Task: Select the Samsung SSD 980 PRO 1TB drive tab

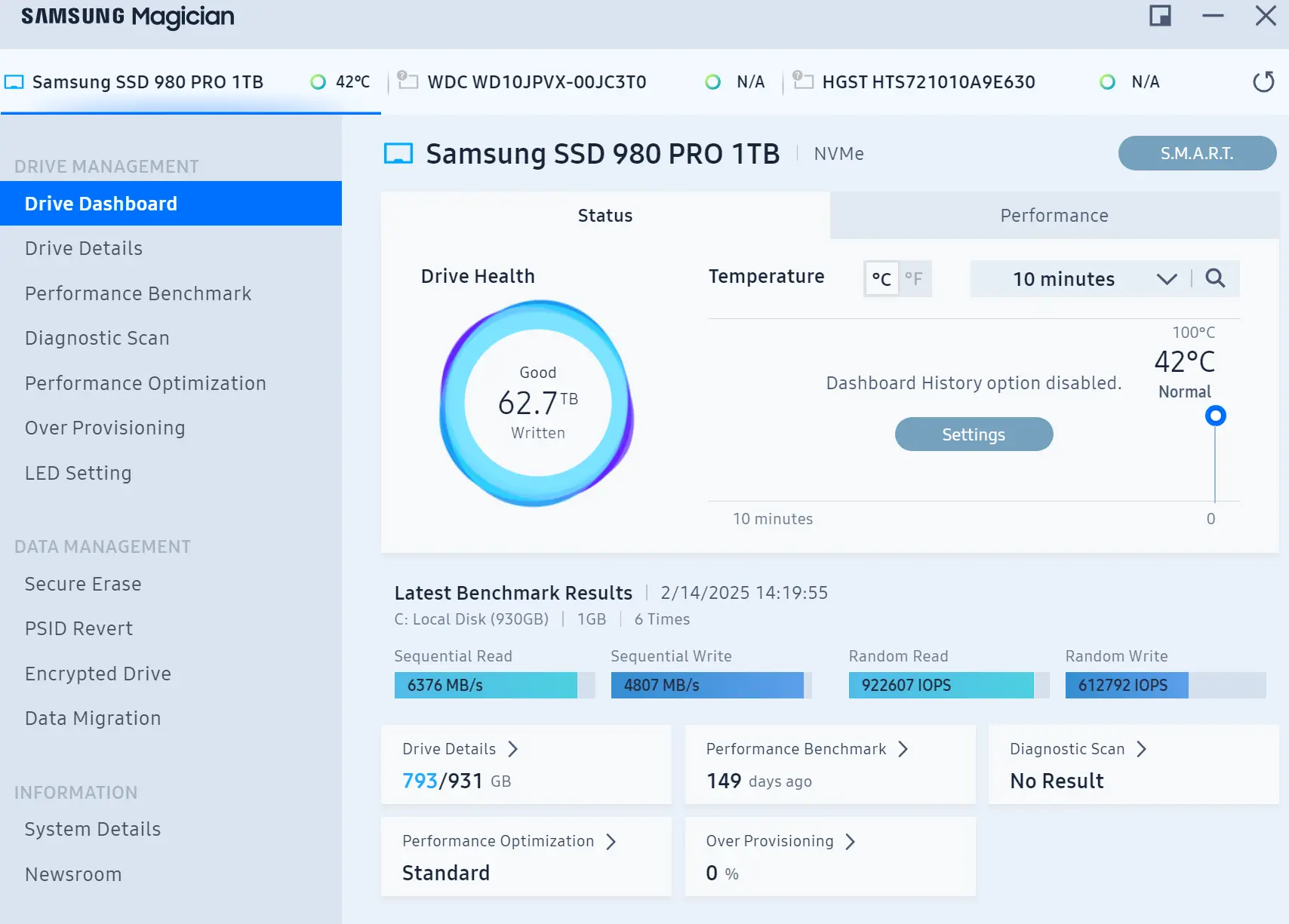Action: (x=190, y=82)
